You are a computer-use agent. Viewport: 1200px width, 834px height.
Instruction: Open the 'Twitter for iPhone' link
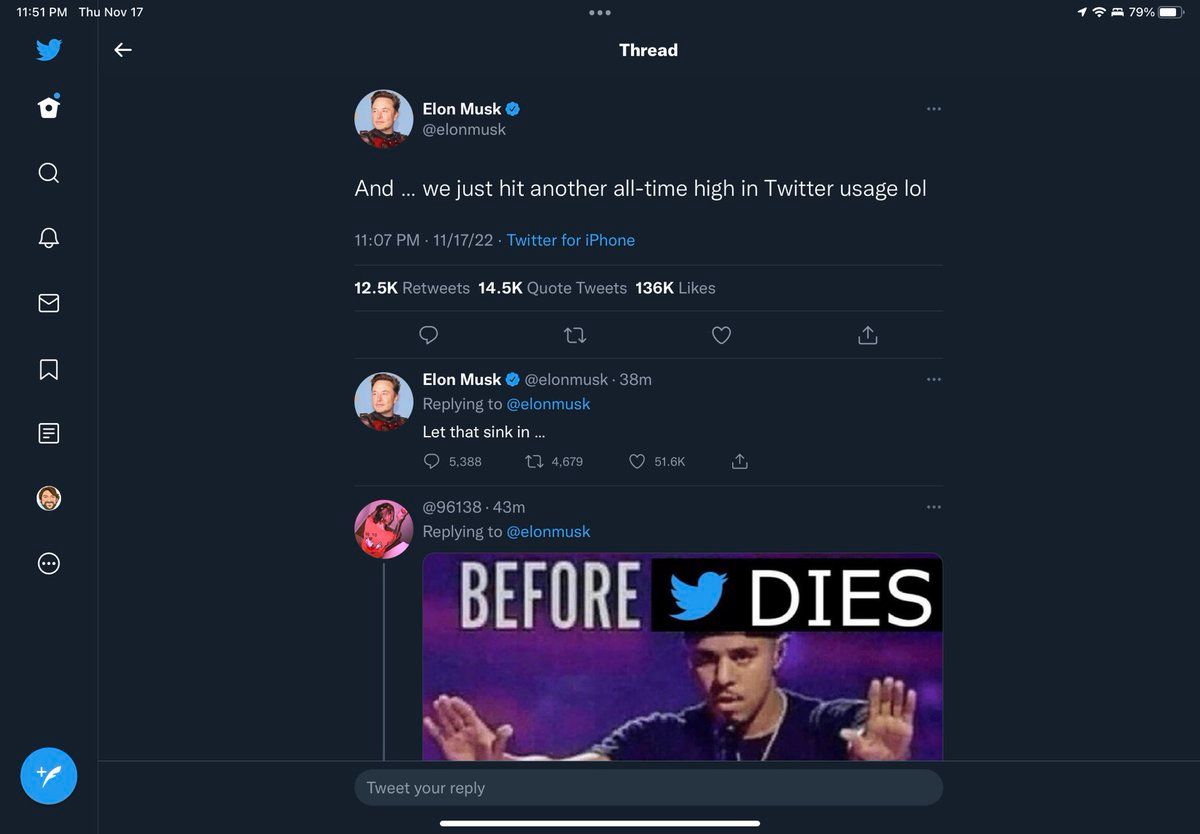pyautogui.click(x=570, y=240)
